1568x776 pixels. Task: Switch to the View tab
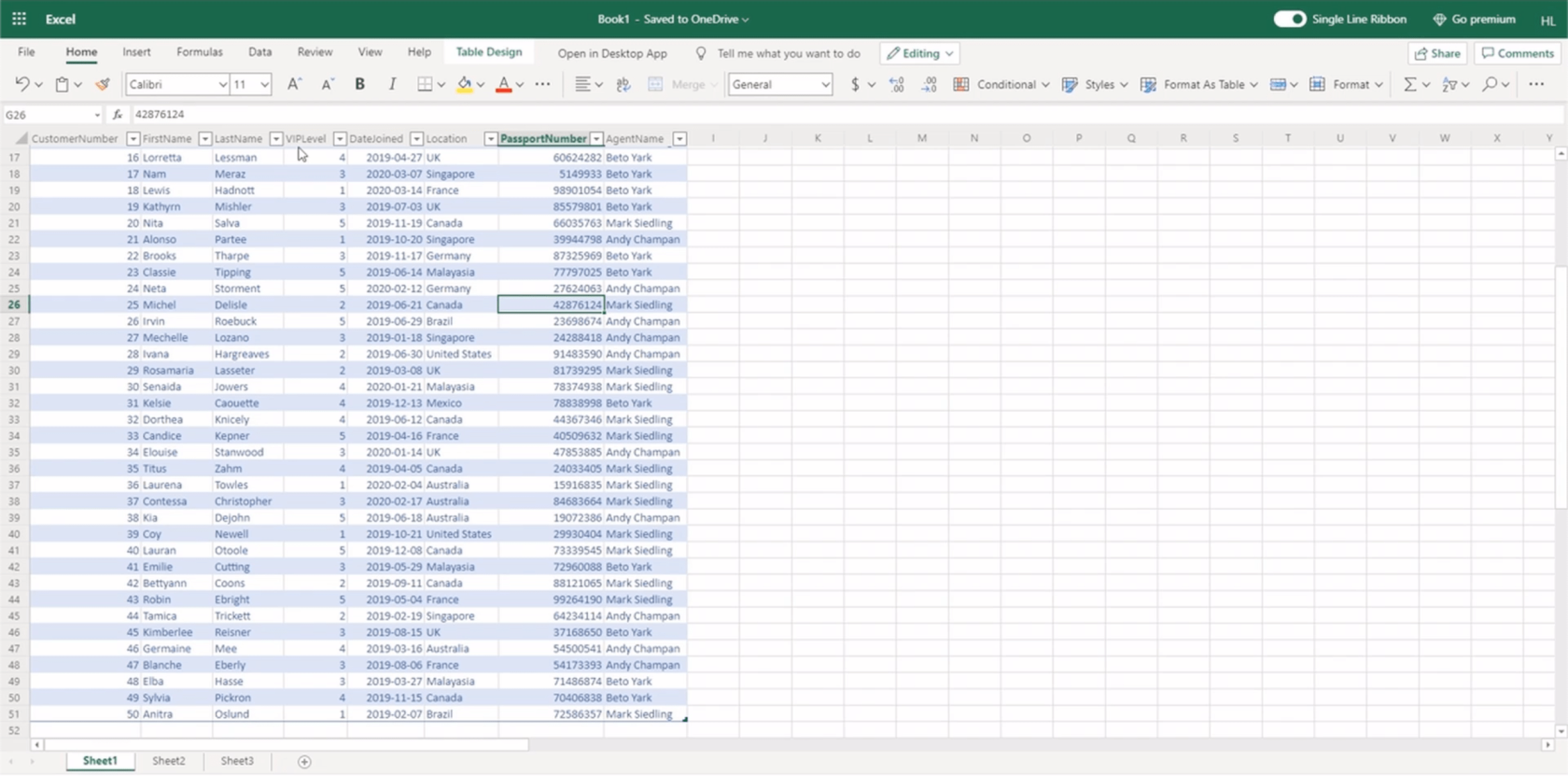click(x=371, y=52)
